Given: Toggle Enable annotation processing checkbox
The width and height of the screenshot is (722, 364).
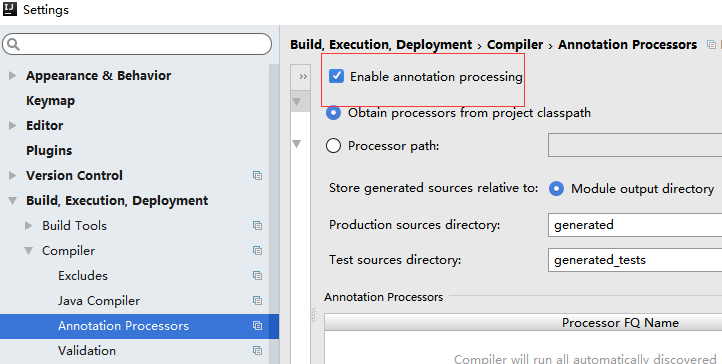Looking at the screenshot, I should (337, 76).
